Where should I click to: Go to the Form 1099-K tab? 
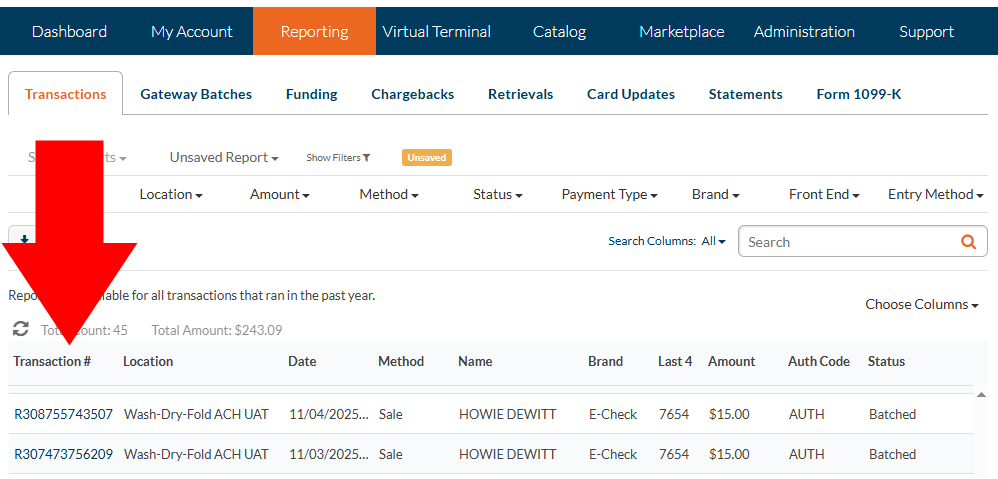pyautogui.click(x=858, y=94)
